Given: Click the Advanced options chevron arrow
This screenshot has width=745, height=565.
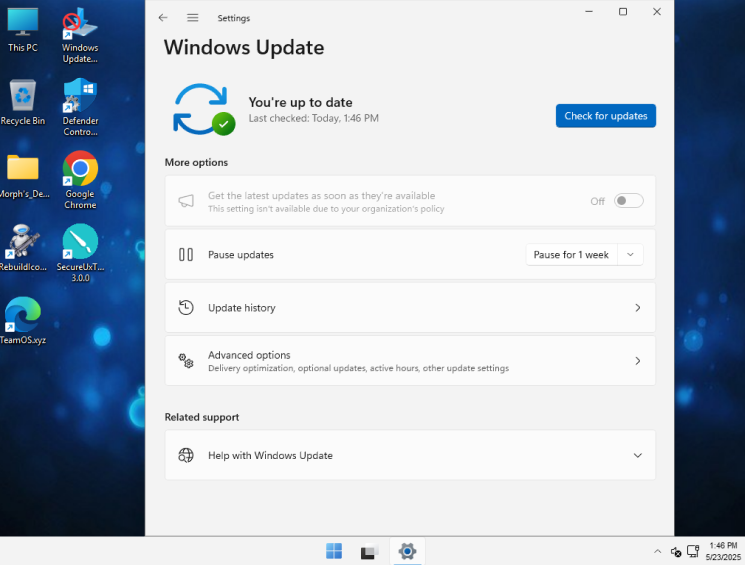Looking at the screenshot, I should point(638,361).
